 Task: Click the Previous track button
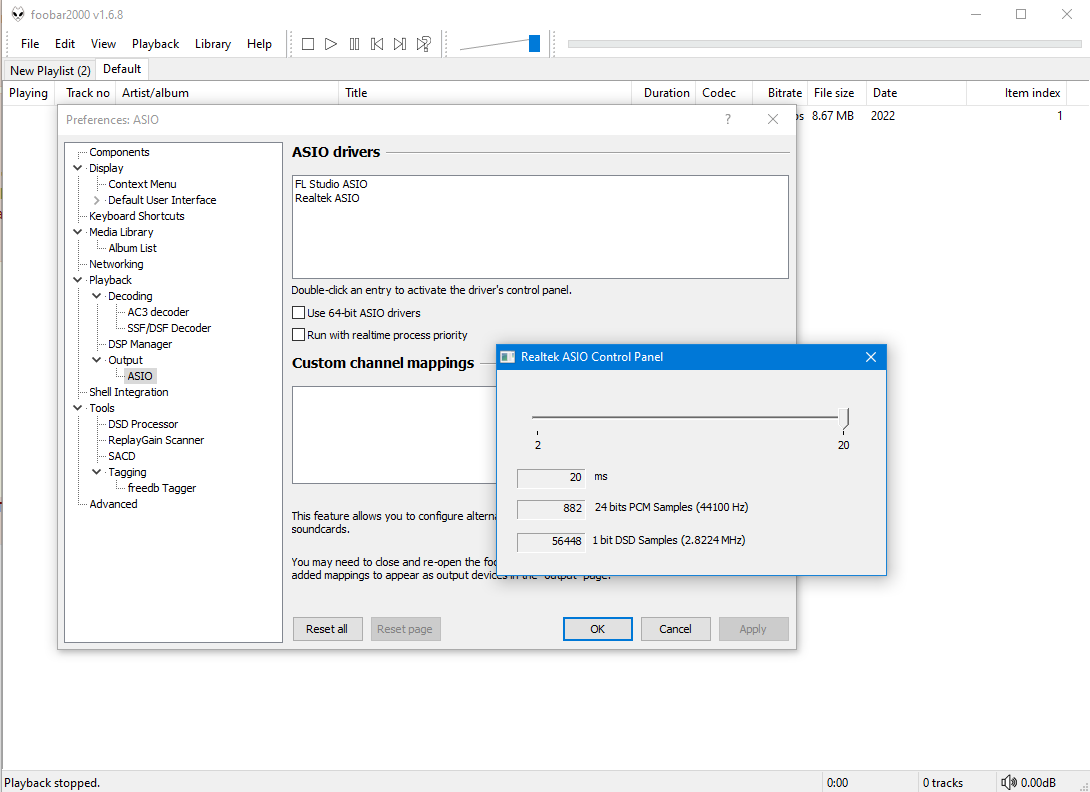[377, 44]
